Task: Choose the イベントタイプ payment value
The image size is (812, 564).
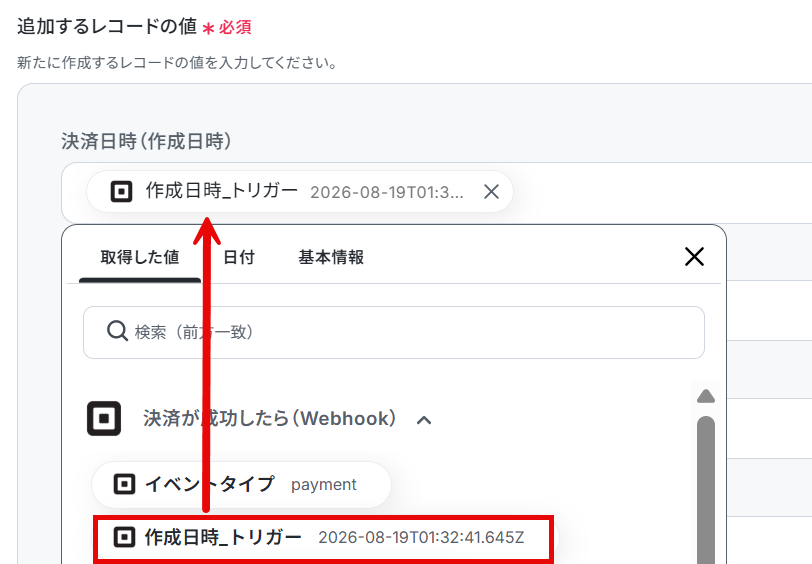Action: click(241, 485)
